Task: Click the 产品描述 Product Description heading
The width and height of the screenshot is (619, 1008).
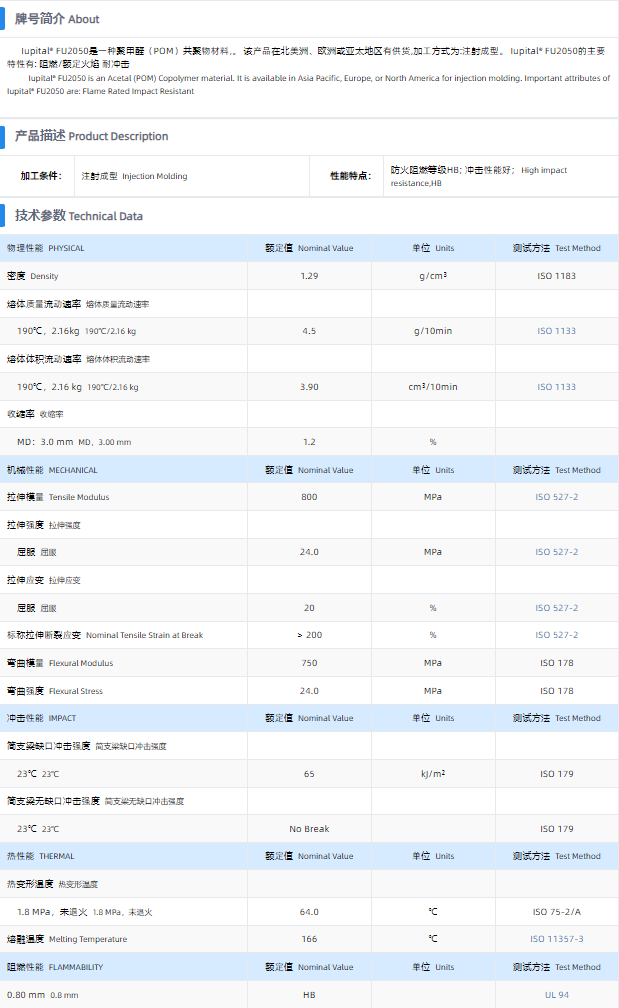Action: (91, 136)
